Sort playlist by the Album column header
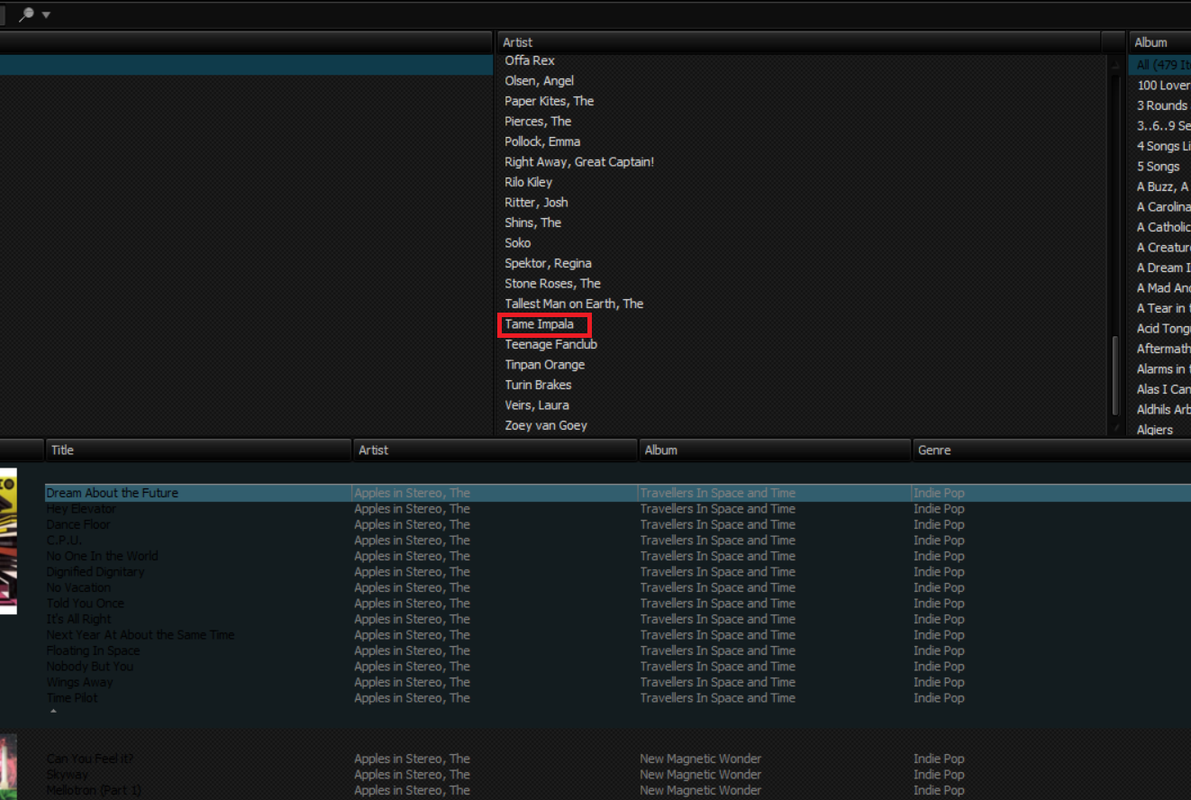The width and height of the screenshot is (1191, 800). pos(775,450)
